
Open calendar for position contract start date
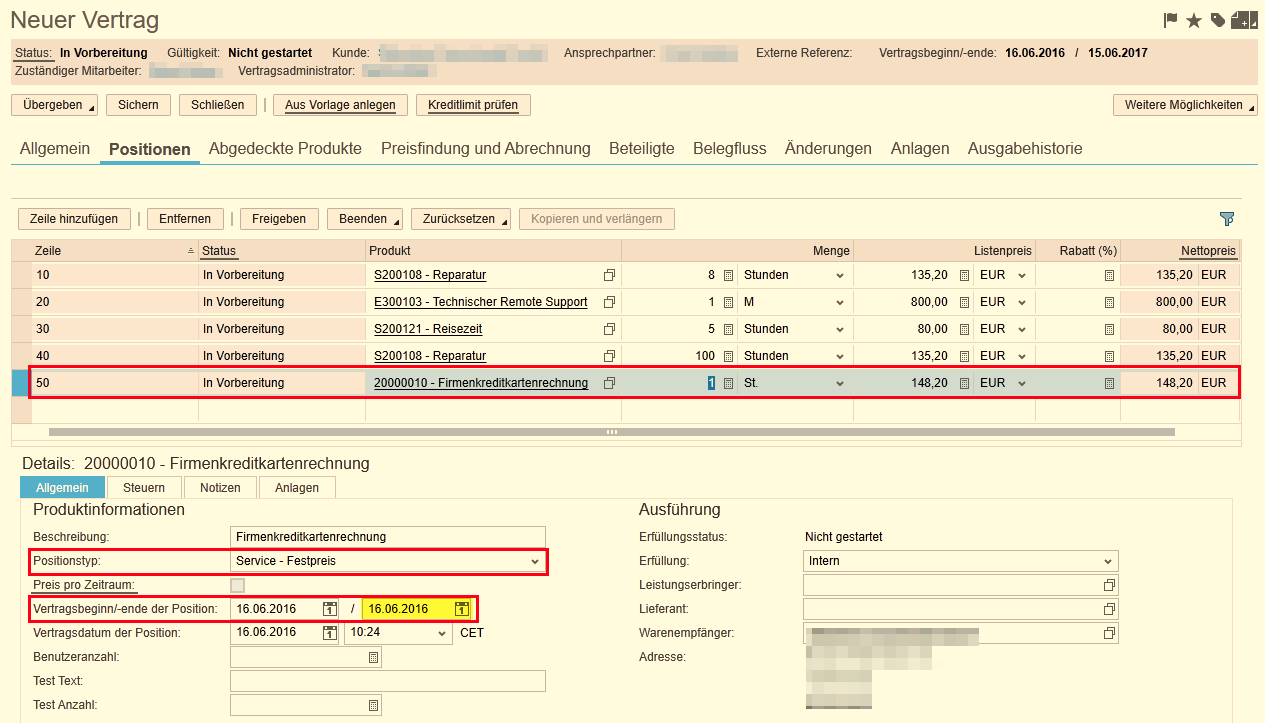tap(330, 609)
